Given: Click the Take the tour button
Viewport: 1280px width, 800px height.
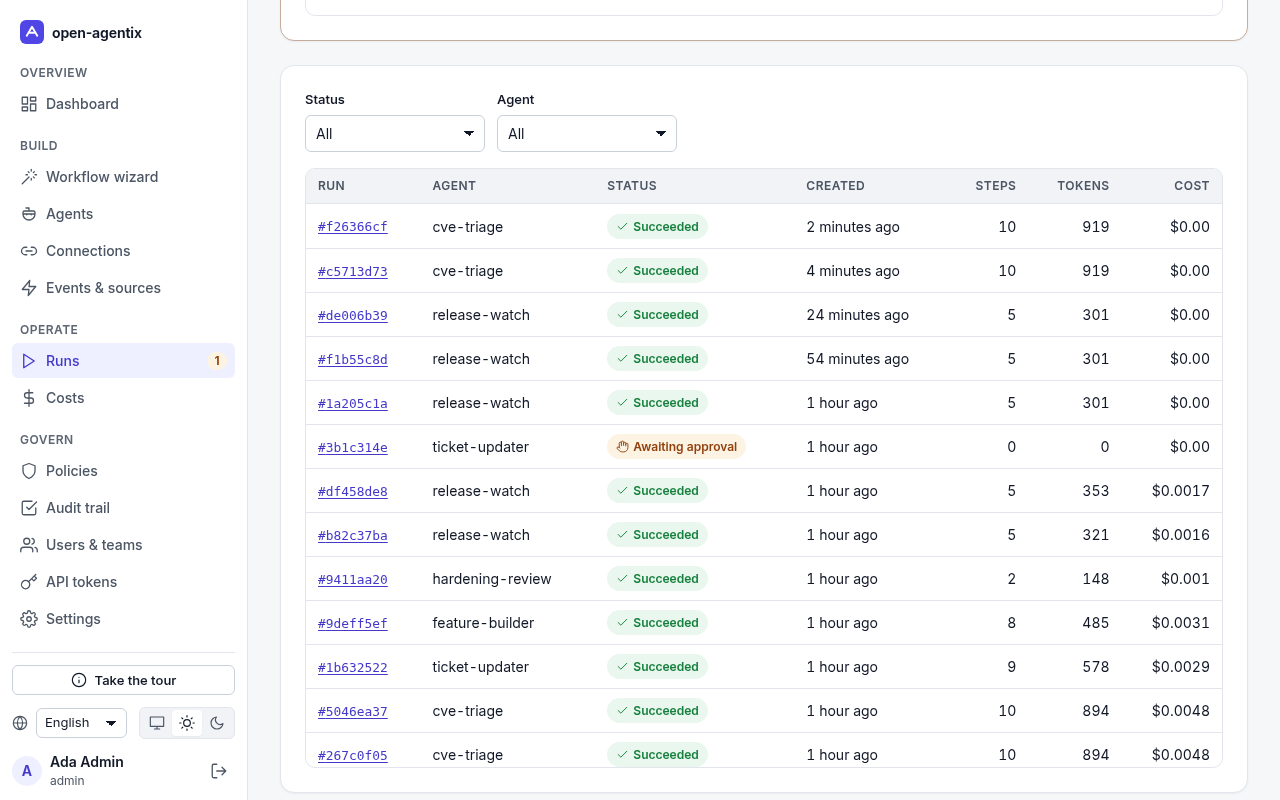Looking at the screenshot, I should click(123, 680).
